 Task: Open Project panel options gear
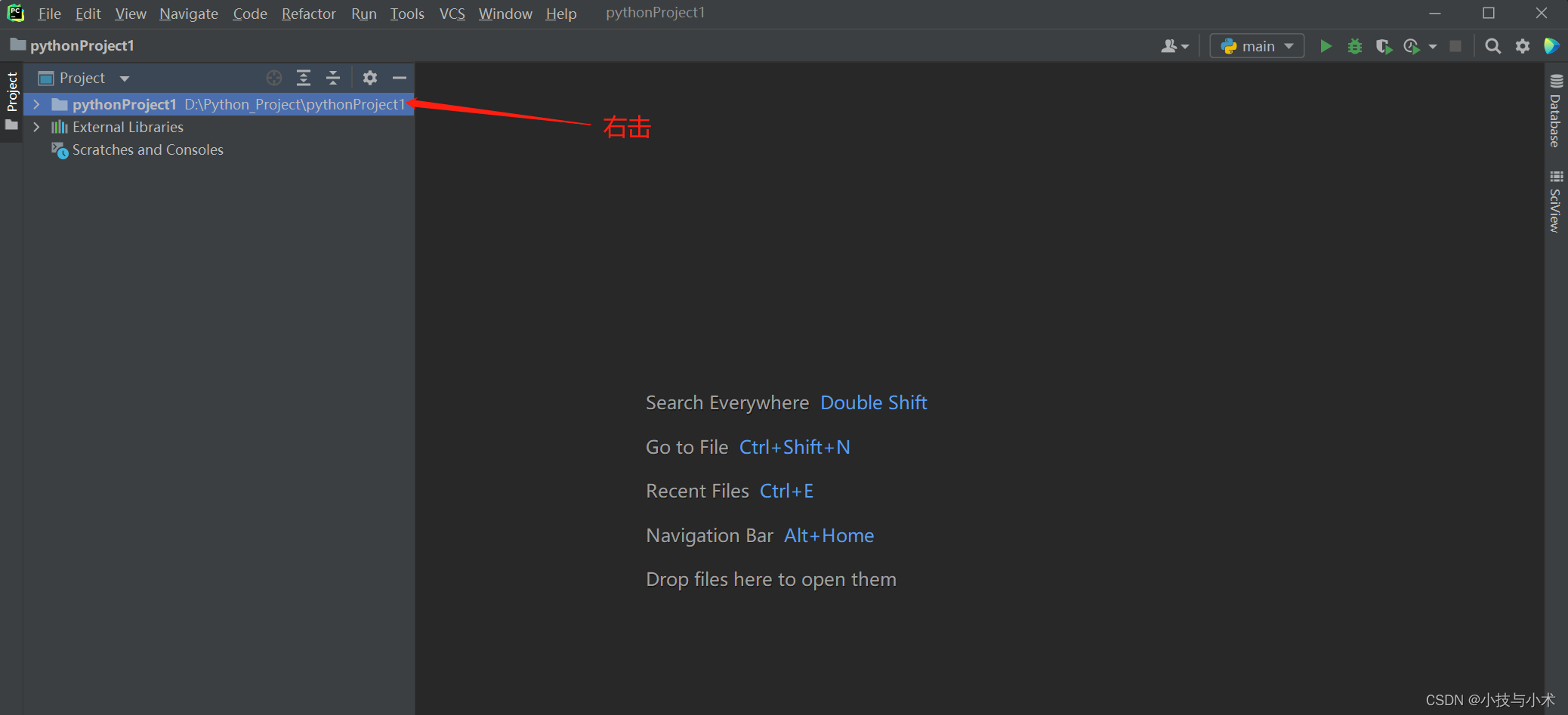pos(370,78)
